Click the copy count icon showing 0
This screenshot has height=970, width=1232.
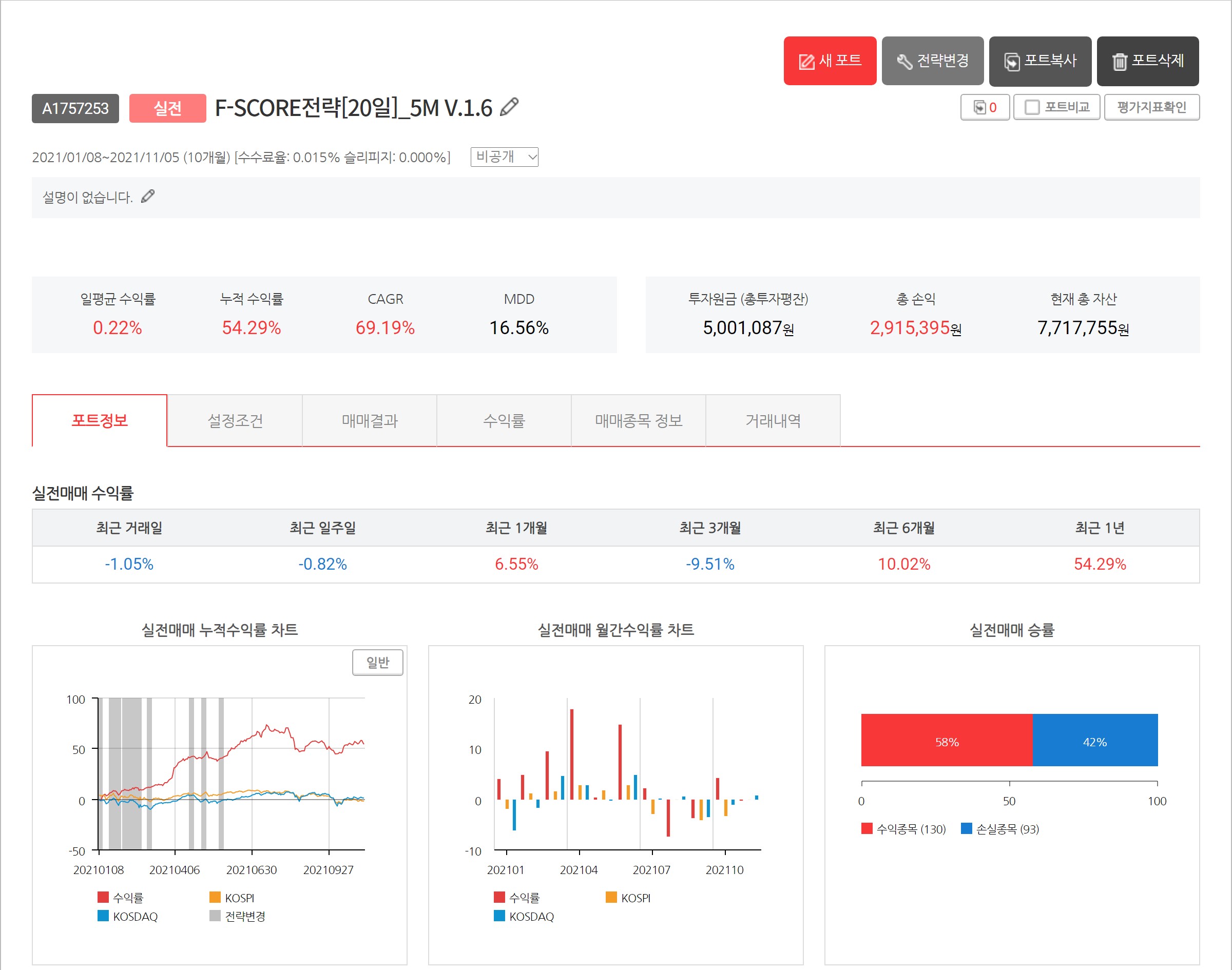985,107
